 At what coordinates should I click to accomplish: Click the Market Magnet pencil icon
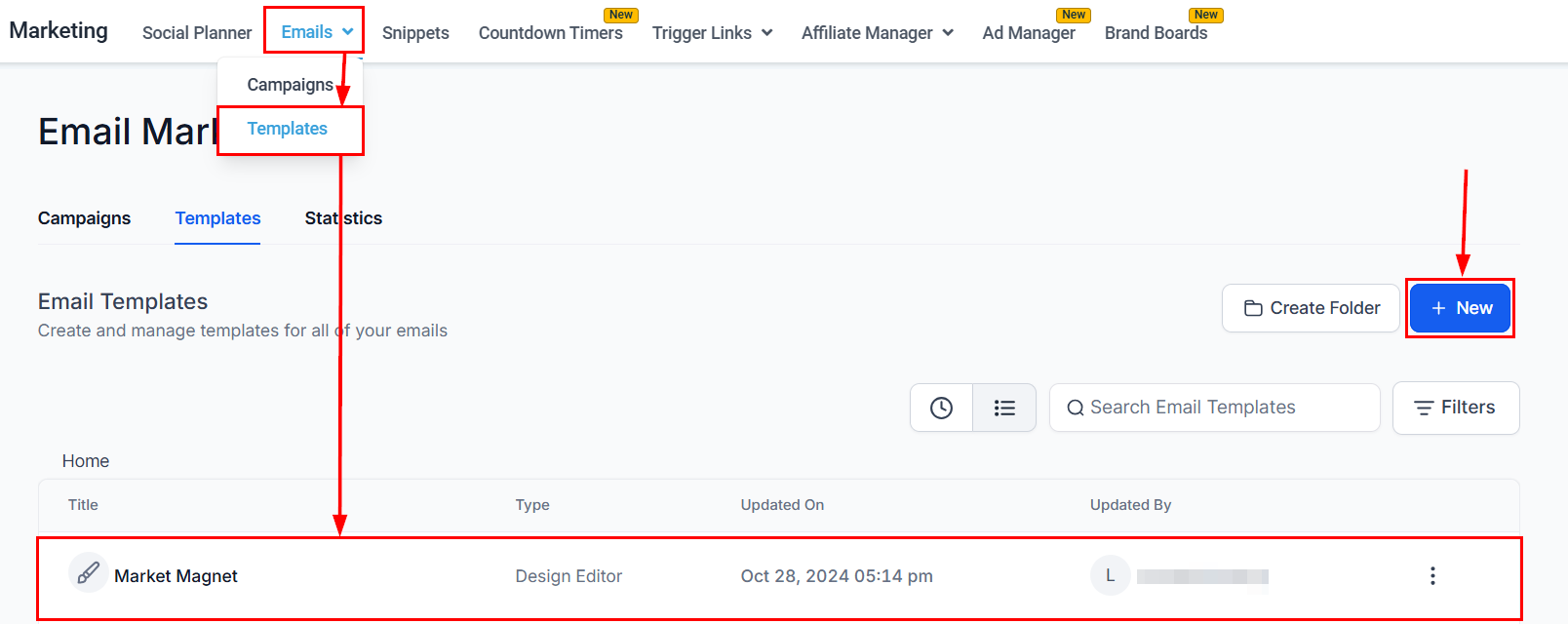pyautogui.click(x=88, y=572)
